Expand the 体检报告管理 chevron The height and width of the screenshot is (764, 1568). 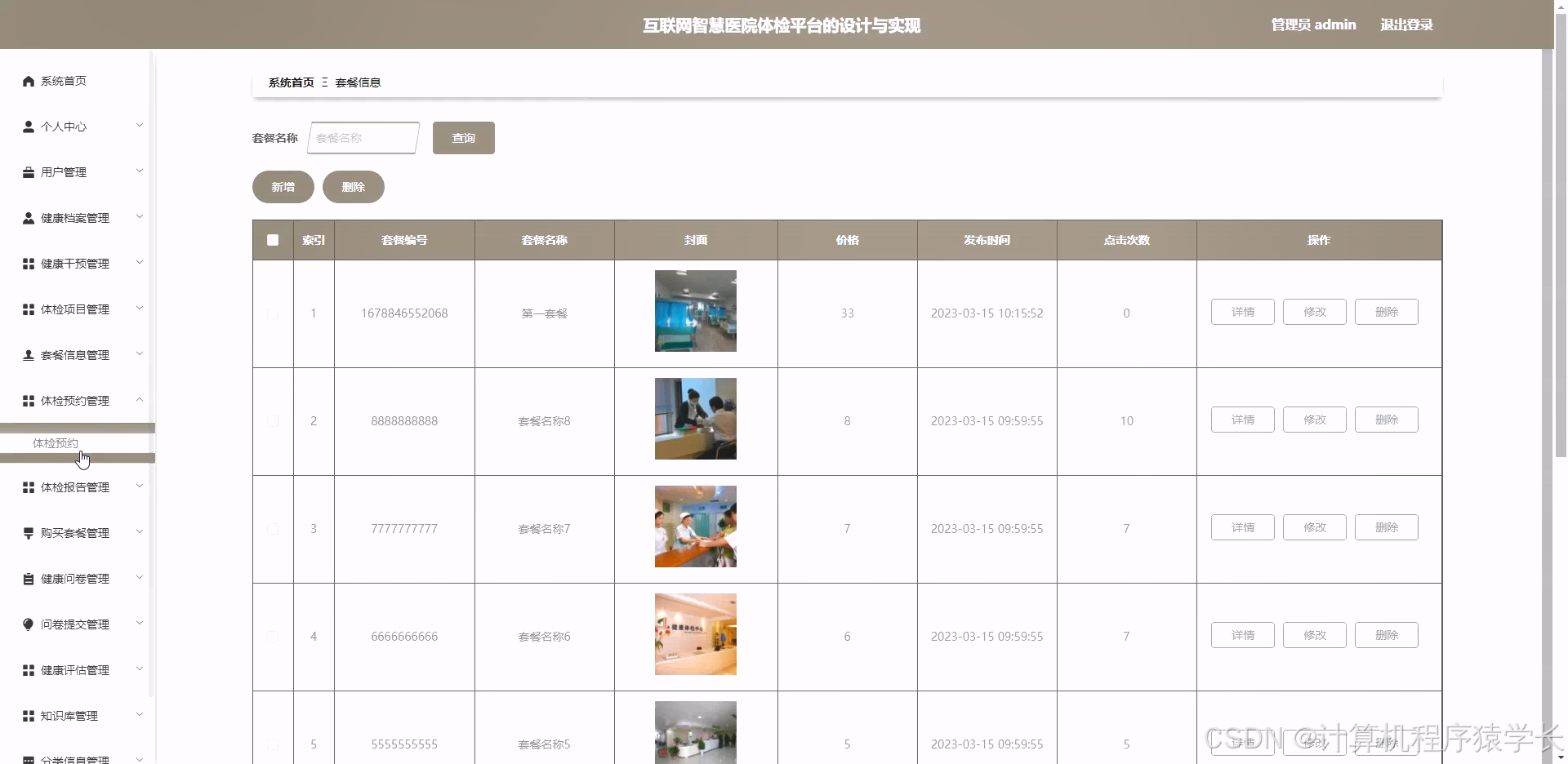(x=140, y=486)
